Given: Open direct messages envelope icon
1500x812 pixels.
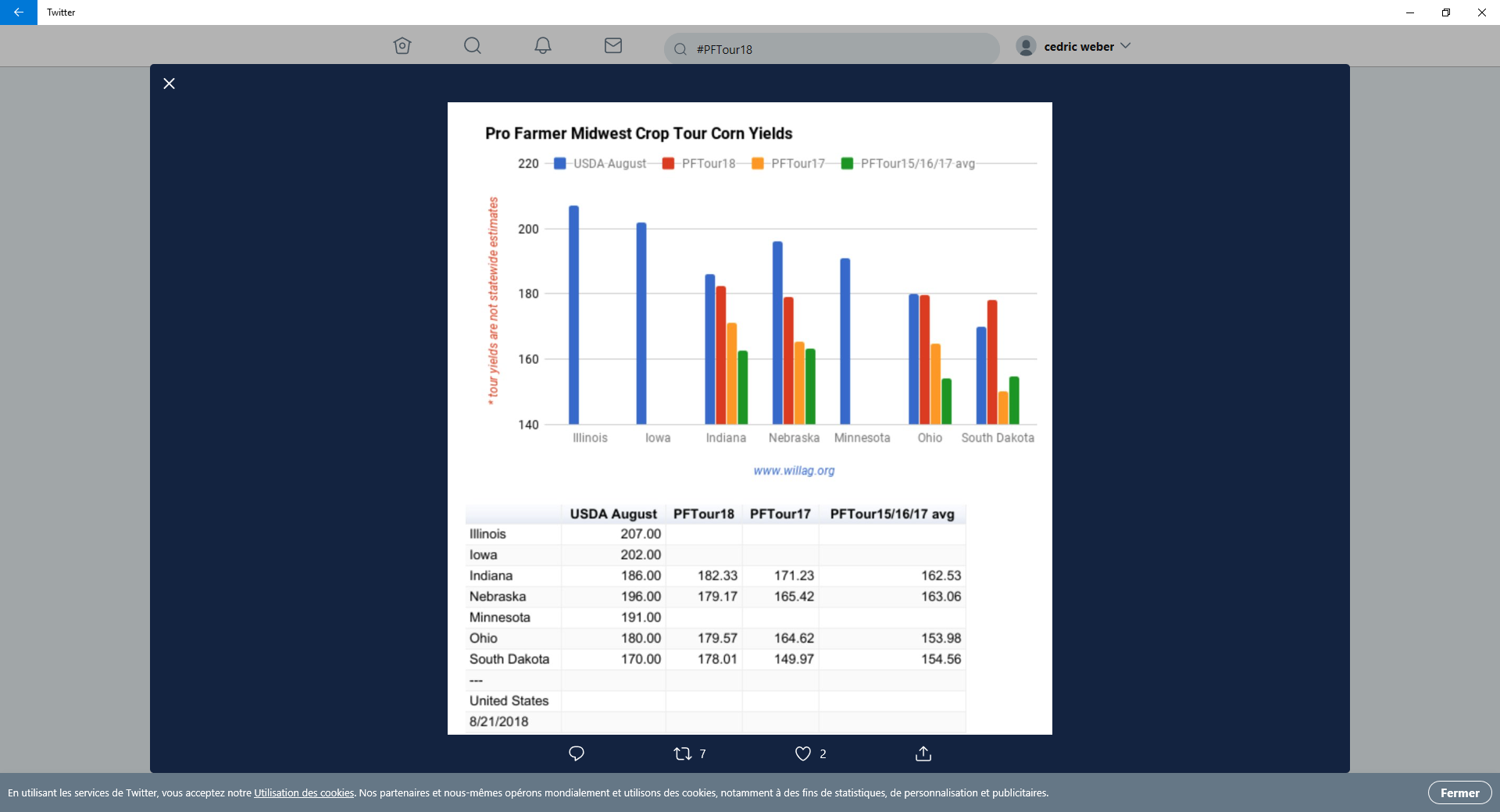Looking at the screenshot, I should pyautogui.click(x=613, y=46).
